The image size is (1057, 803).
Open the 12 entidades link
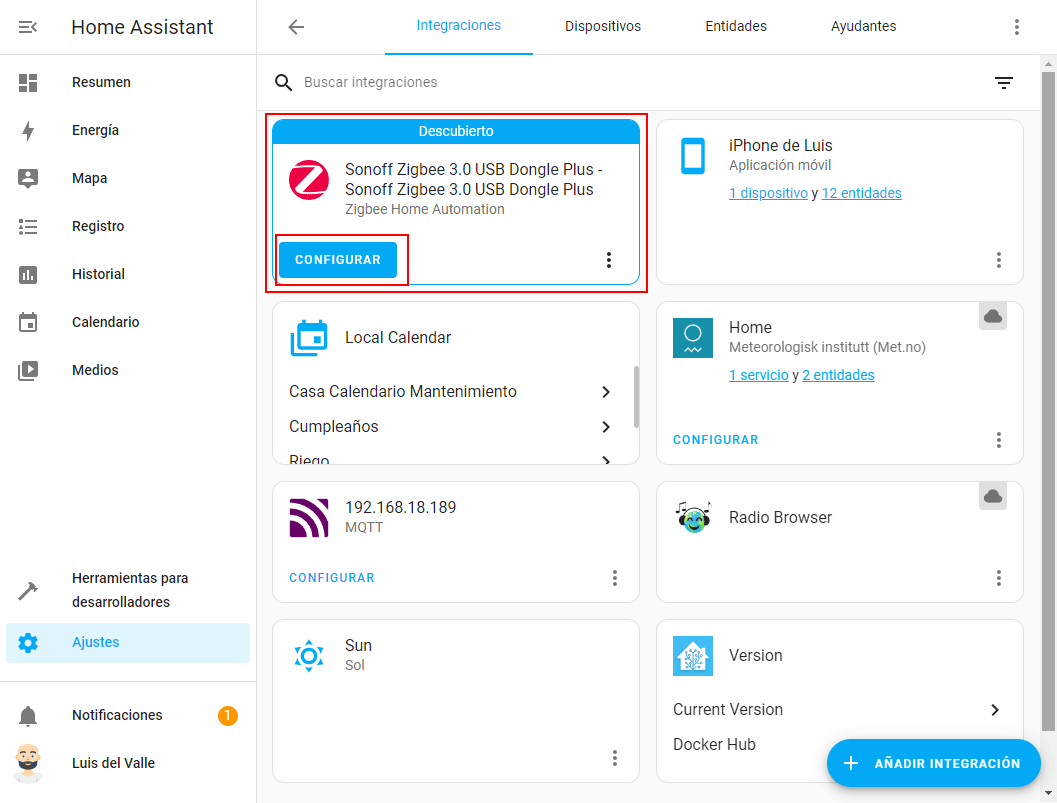(x=861, y=193)
